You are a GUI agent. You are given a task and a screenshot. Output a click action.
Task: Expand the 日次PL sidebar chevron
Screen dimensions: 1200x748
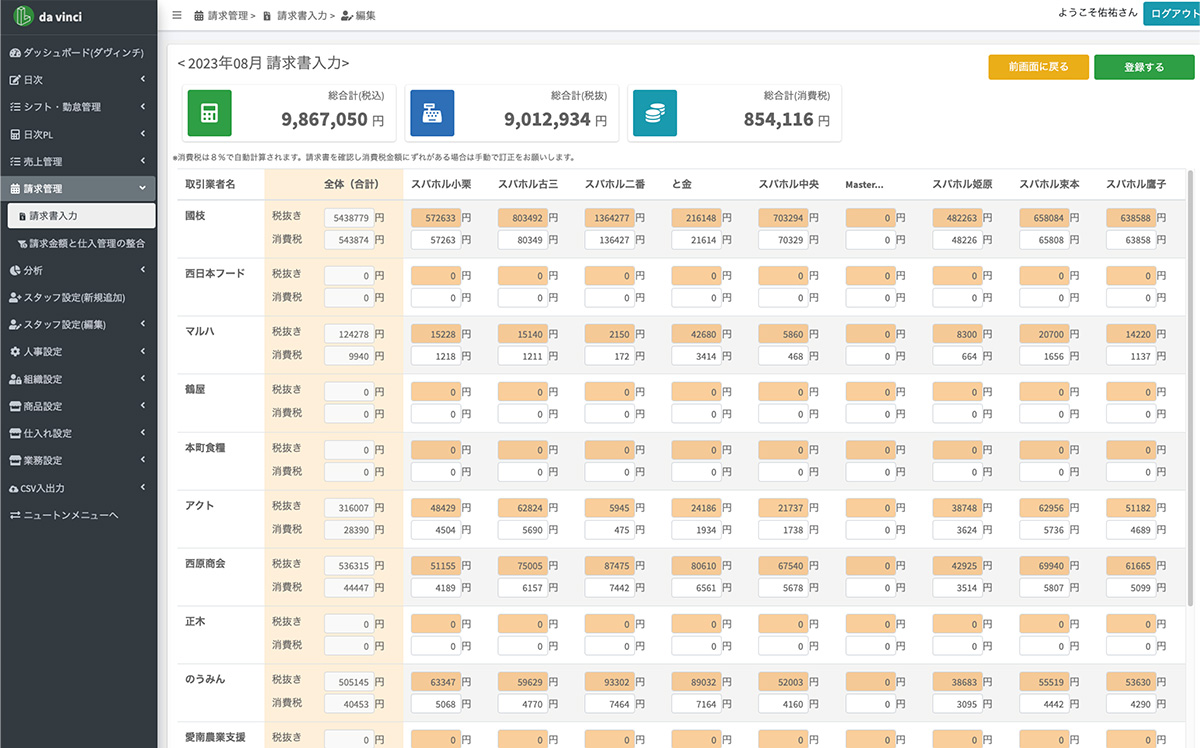click(x=143, y=134)
